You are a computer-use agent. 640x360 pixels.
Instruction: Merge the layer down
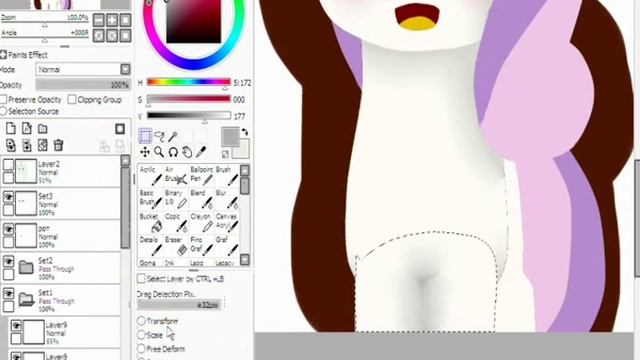[27, 145]
